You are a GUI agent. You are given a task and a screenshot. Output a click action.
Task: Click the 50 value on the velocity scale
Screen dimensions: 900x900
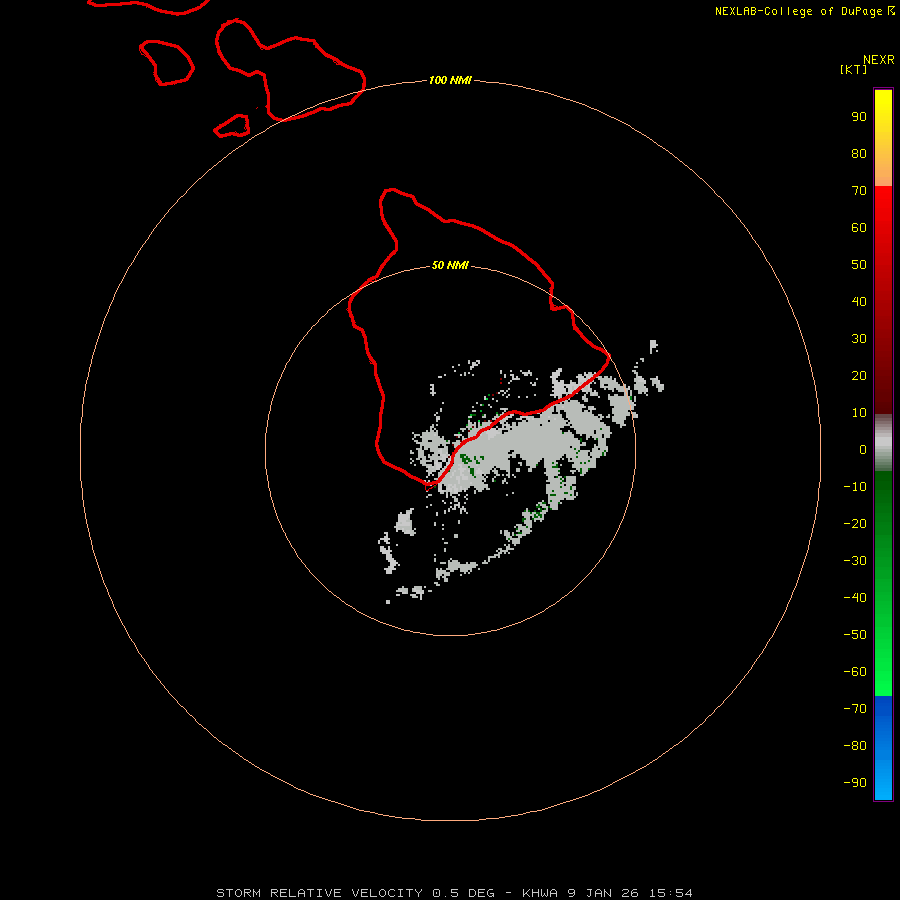click(x=859, y=265)
